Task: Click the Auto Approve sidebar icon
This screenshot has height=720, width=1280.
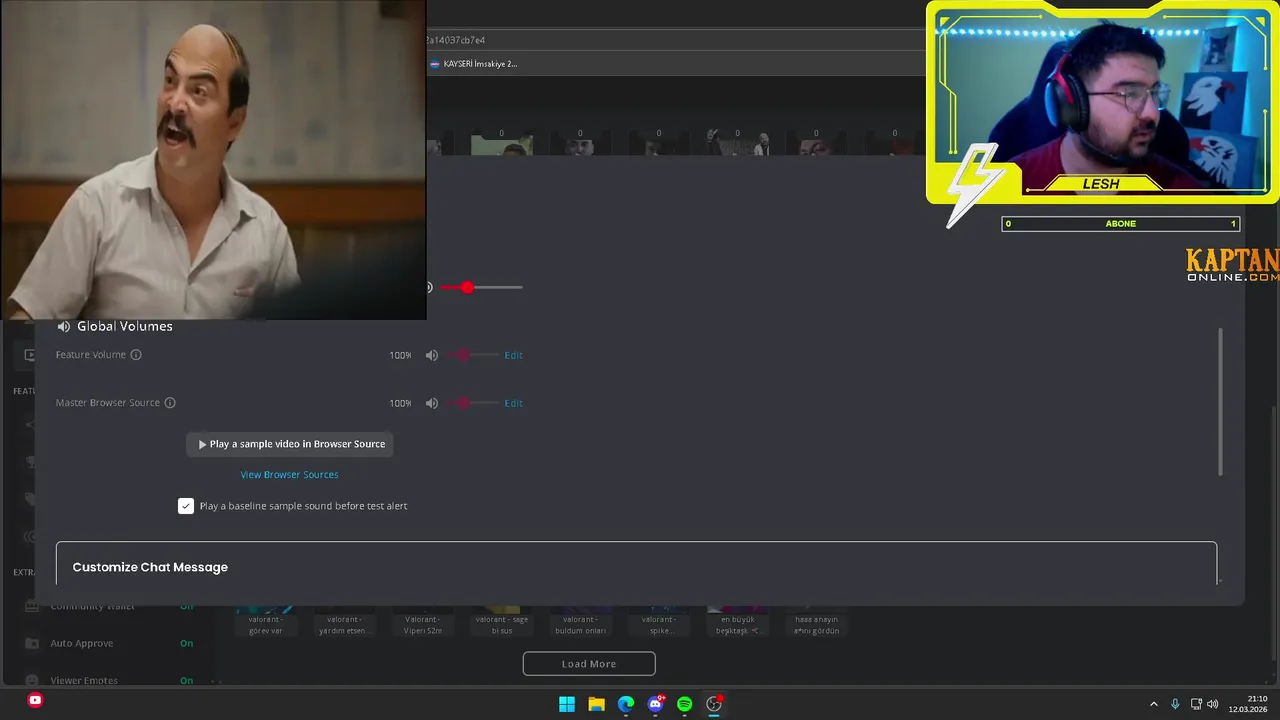Action: click(x=31, y=643)
